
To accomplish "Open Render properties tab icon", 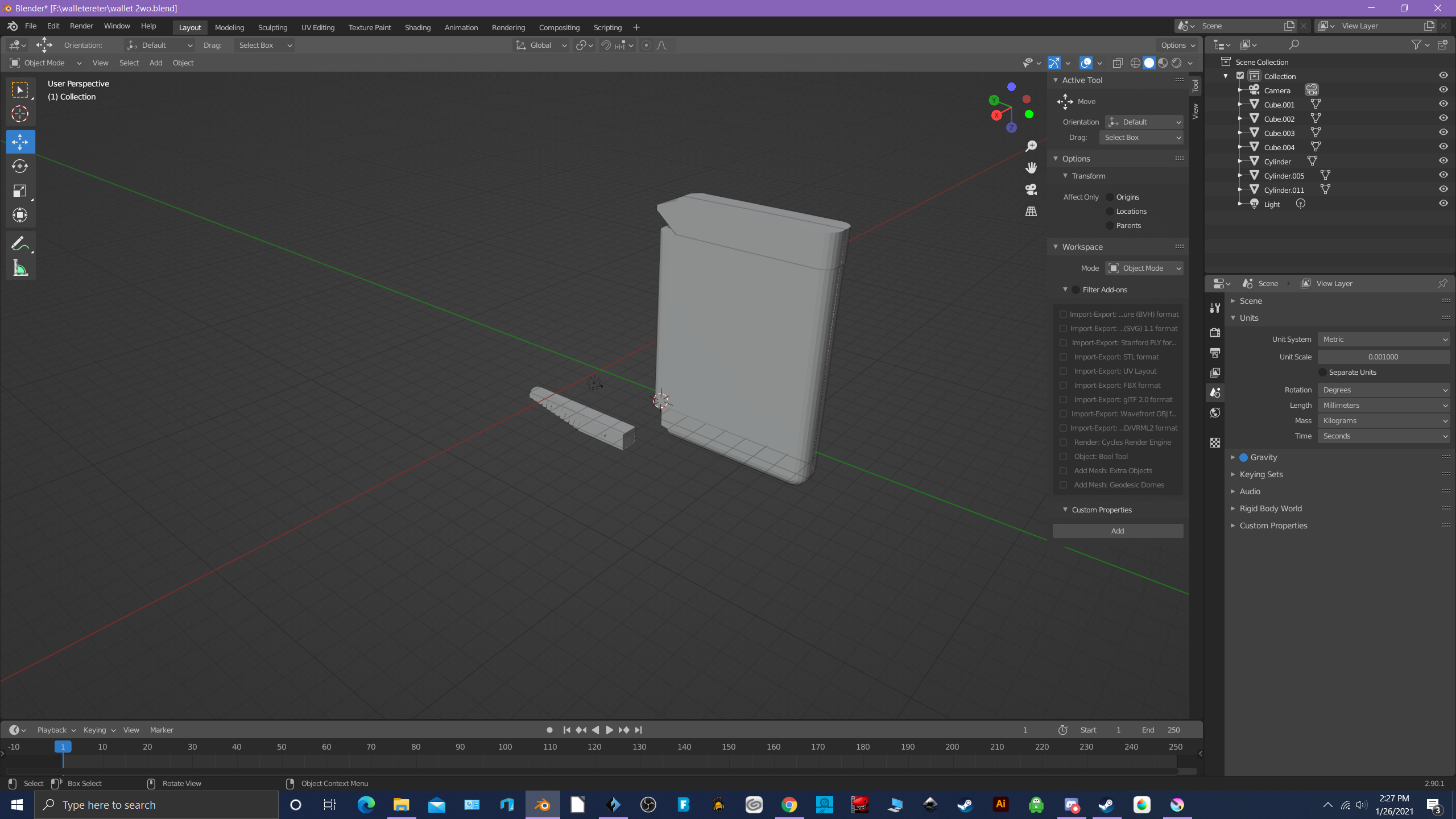I will point(1215,332).
